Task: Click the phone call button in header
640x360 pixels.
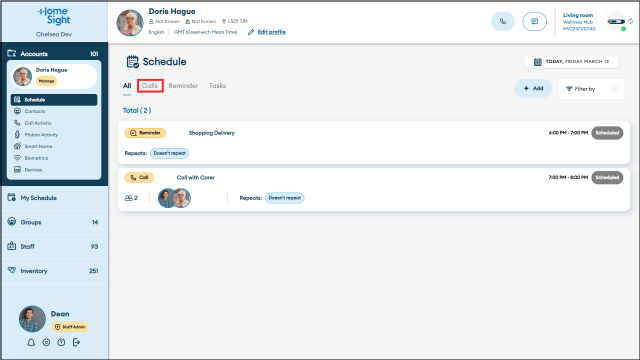Action: (503, 22)
